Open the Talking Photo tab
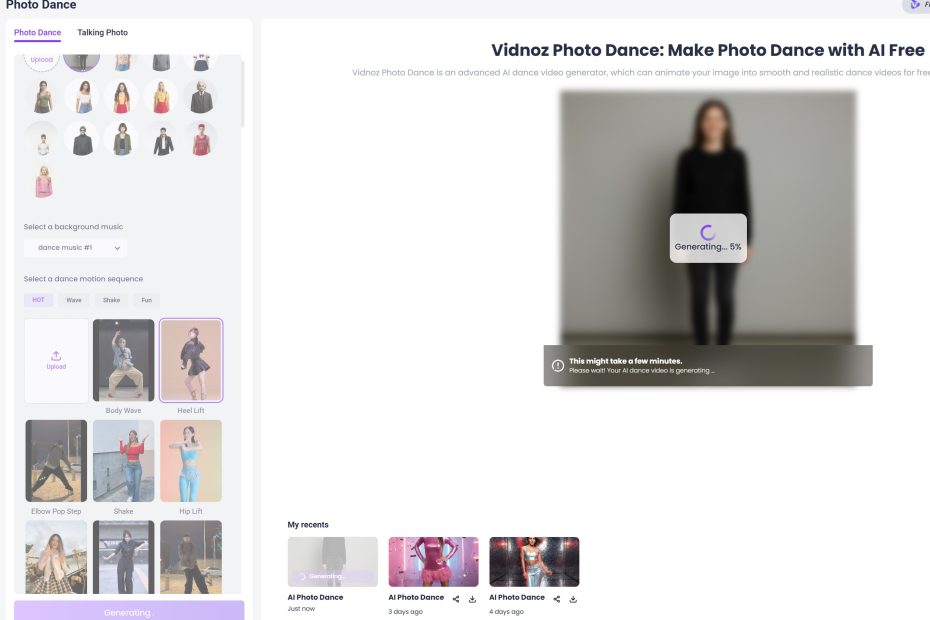This screenshot has width=930, height=620. pyautogui.click(x=103, y=33)
